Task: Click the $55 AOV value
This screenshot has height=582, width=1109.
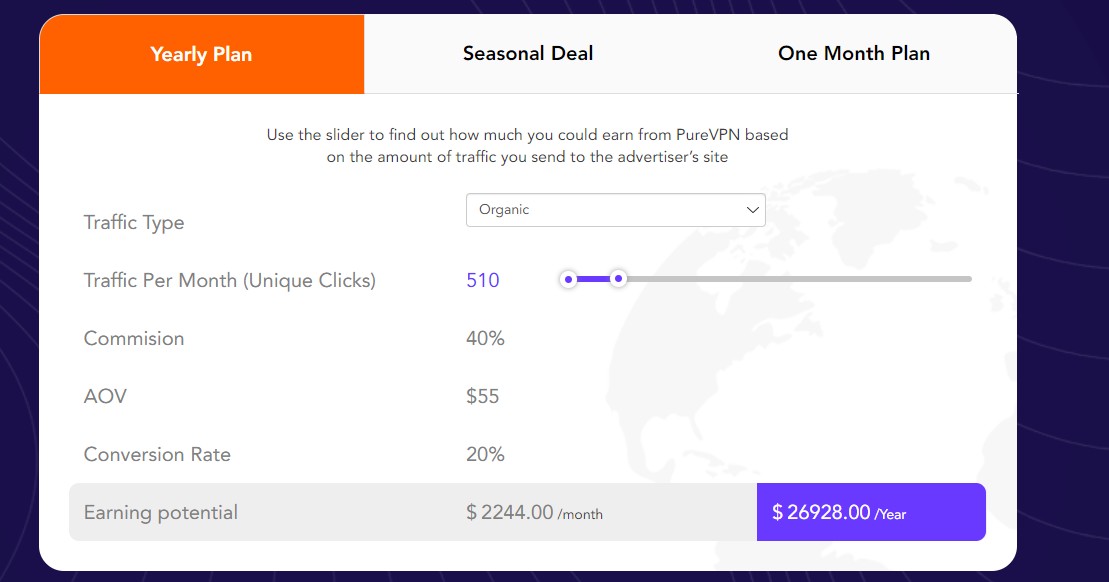Action: tap(483, 397)
